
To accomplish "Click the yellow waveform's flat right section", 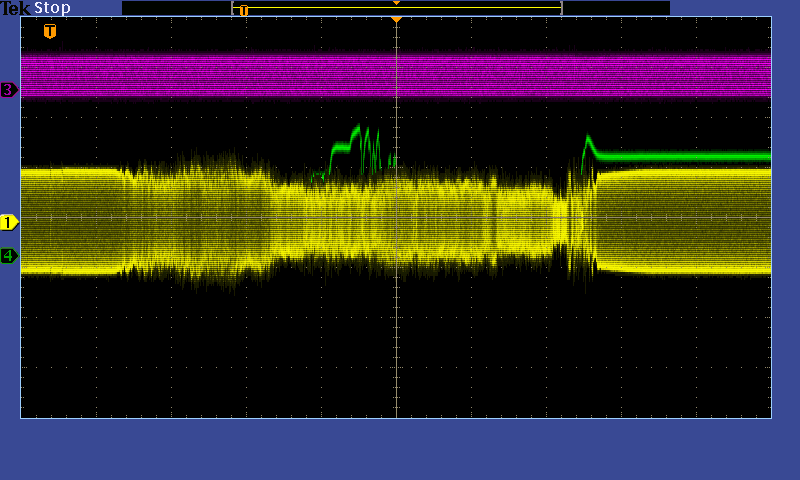I will pyautogui.click(x=690, y=220).
